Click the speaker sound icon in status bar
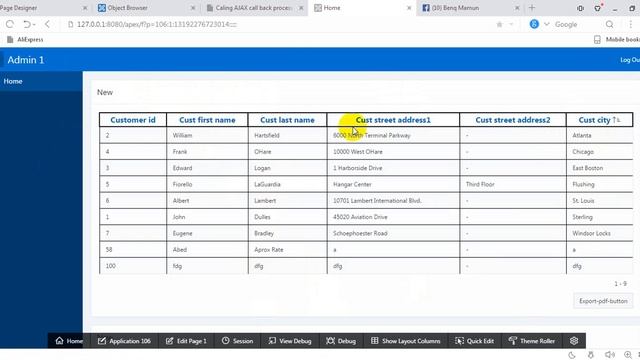Viewport: 640px width, 360px height. 609,355
